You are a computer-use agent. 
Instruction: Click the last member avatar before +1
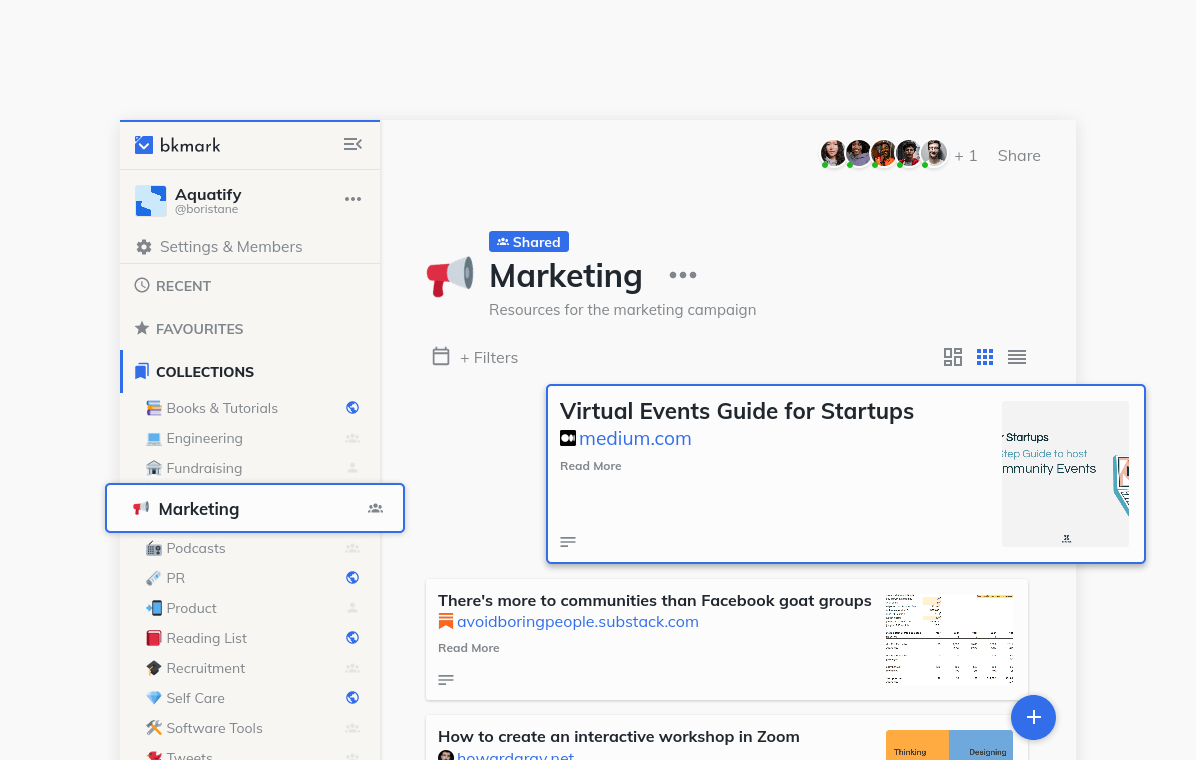(x=934, y=153)
